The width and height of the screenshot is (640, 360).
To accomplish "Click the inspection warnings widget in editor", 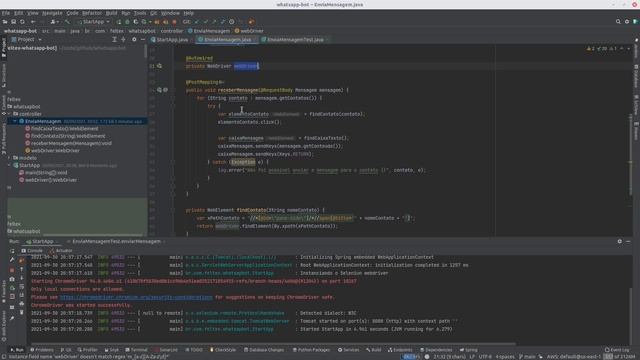I will pos(602,49).
